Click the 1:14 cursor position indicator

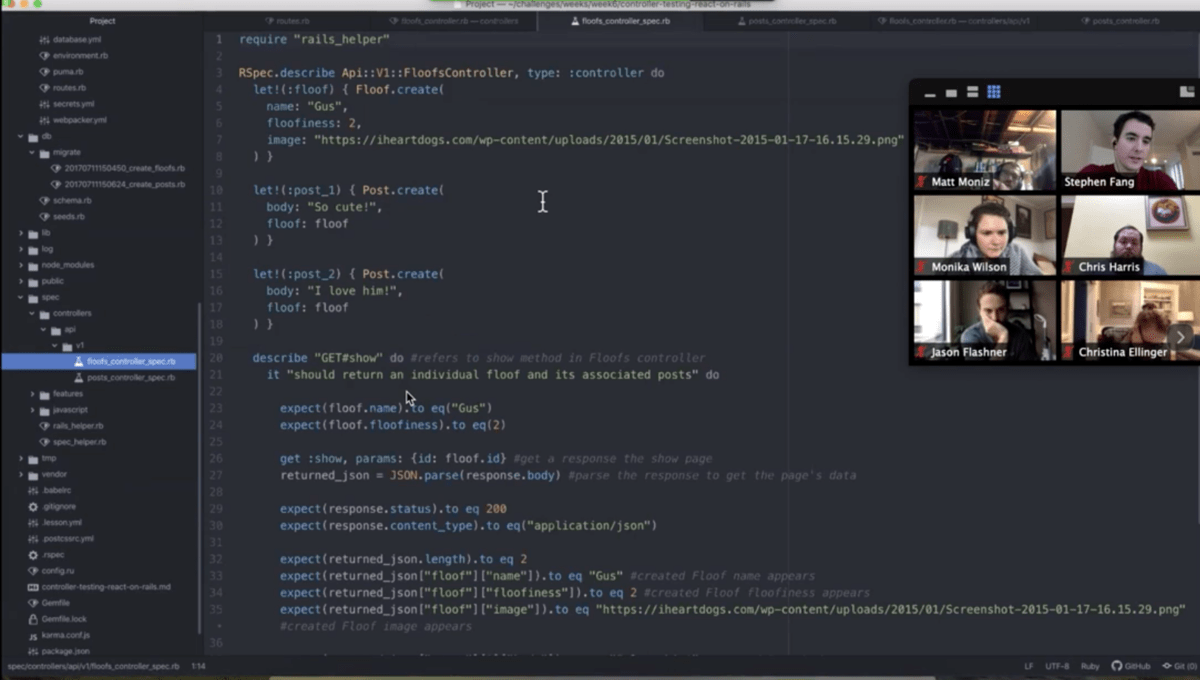point(198,666)
